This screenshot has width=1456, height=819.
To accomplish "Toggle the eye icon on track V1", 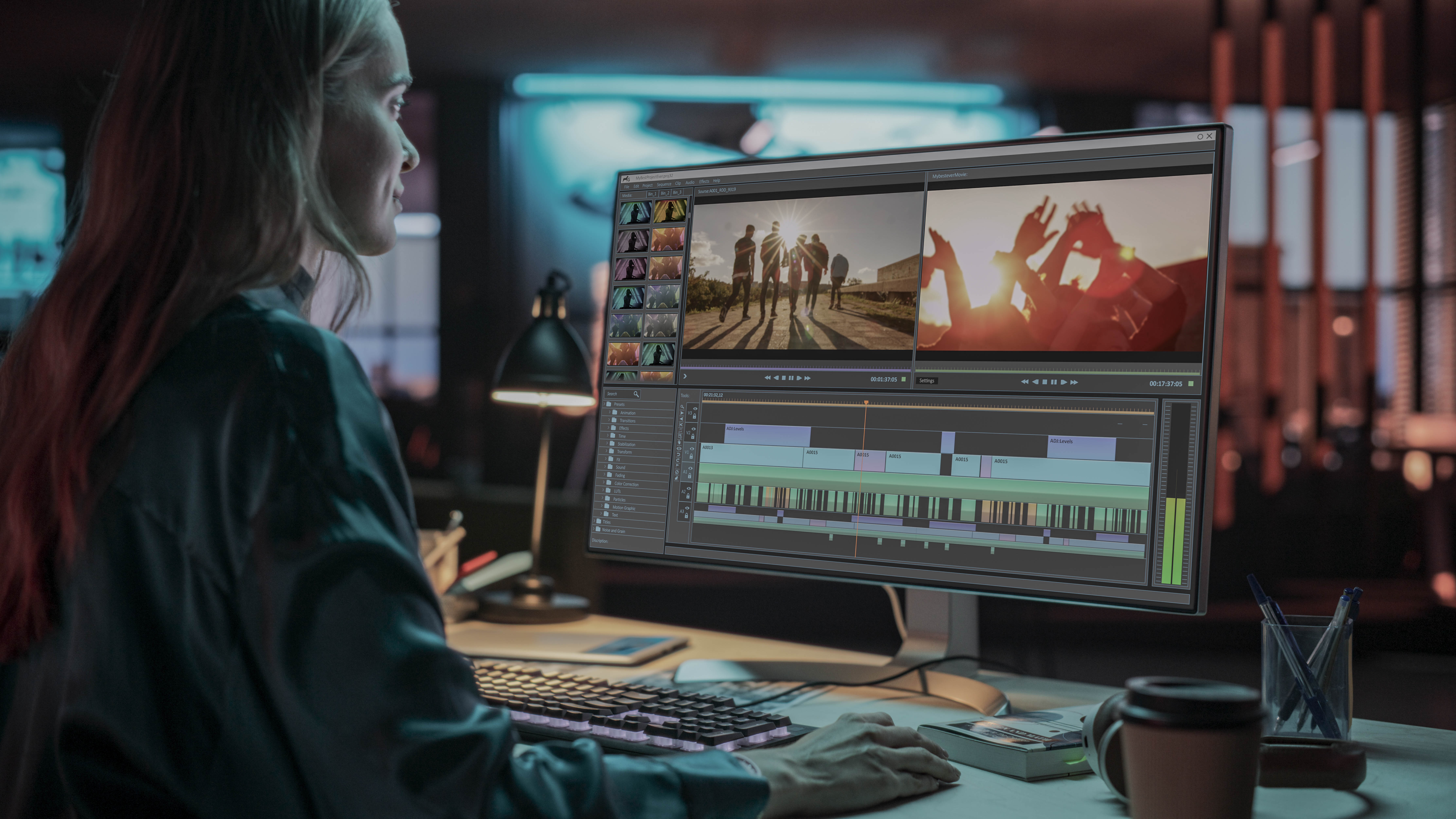I will [692, 449].
